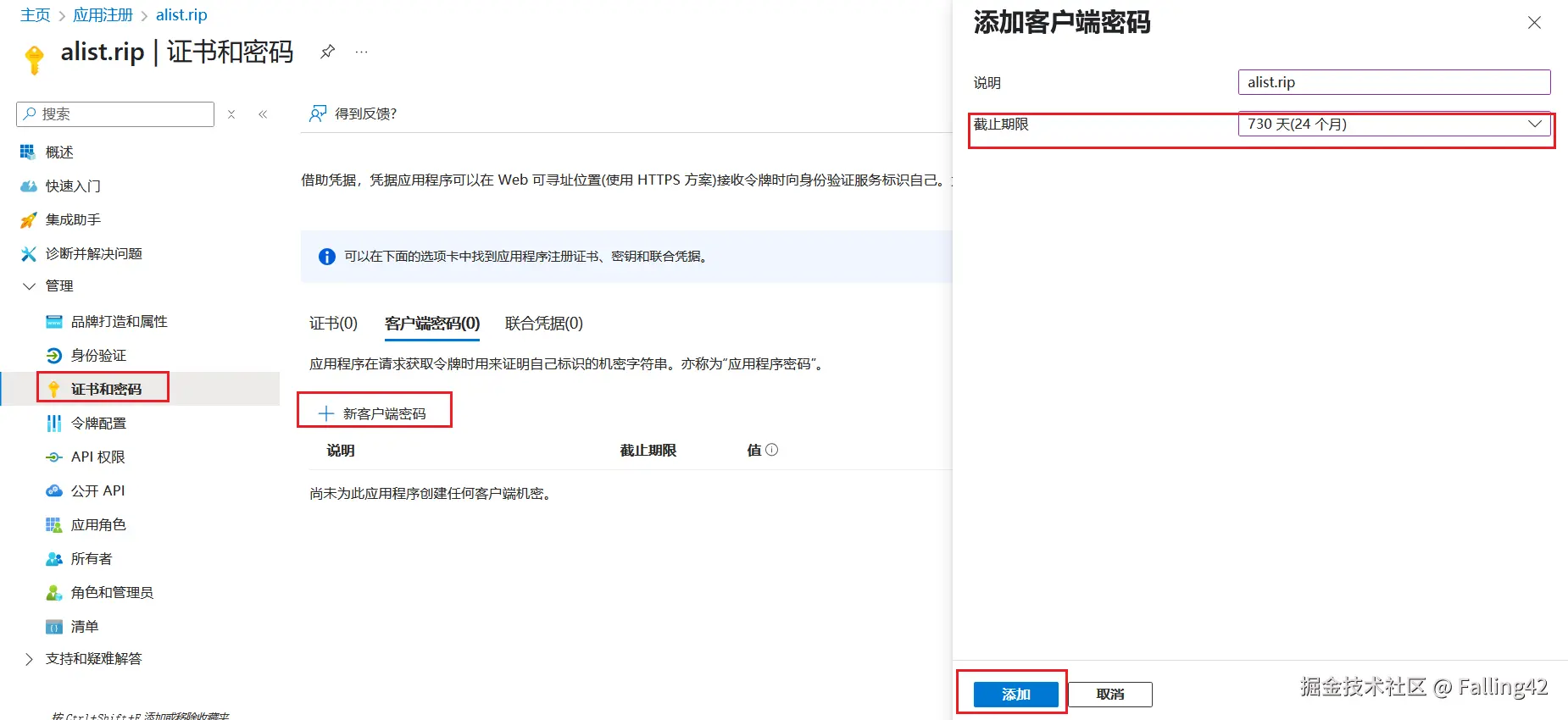Screen dimensions: 1568x720
Task: Collapse the 管理 section chevron
Action: [29, 286]
